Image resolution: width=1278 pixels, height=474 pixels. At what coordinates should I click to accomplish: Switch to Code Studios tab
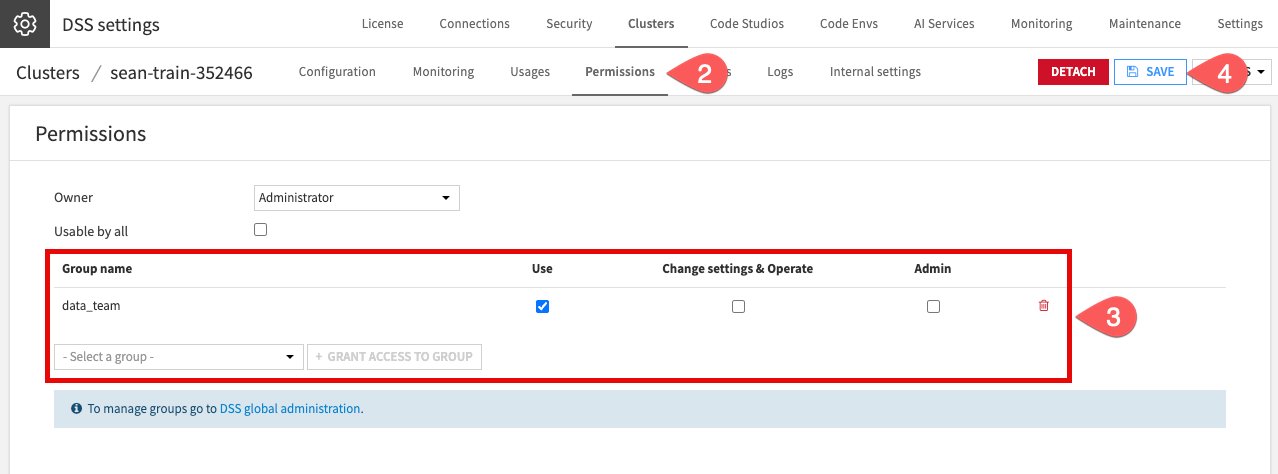click(747, 24)
